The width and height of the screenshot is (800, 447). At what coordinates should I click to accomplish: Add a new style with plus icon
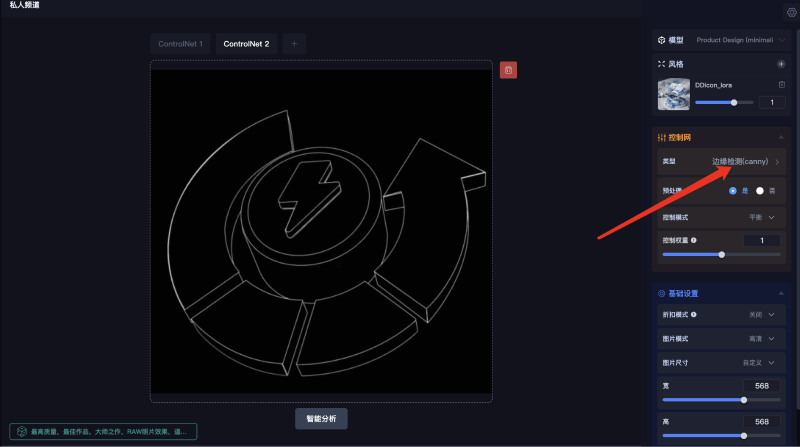[781, 64]
